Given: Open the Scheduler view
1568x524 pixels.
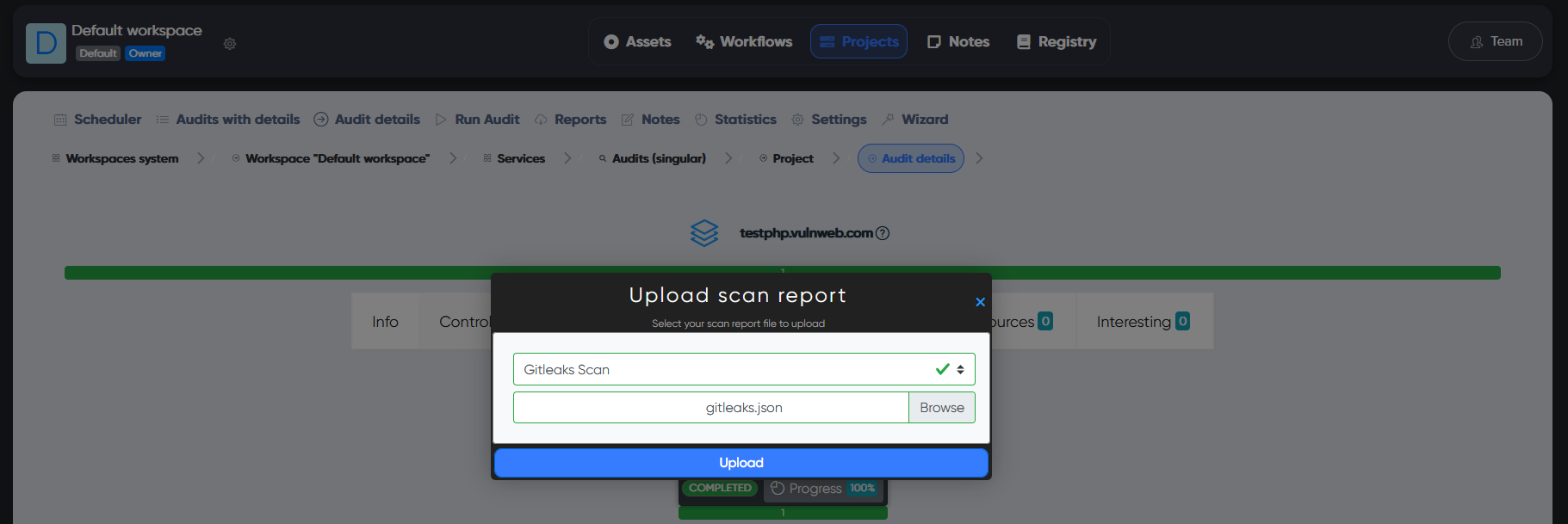Looking at the screenshot, I should [97, 120].
